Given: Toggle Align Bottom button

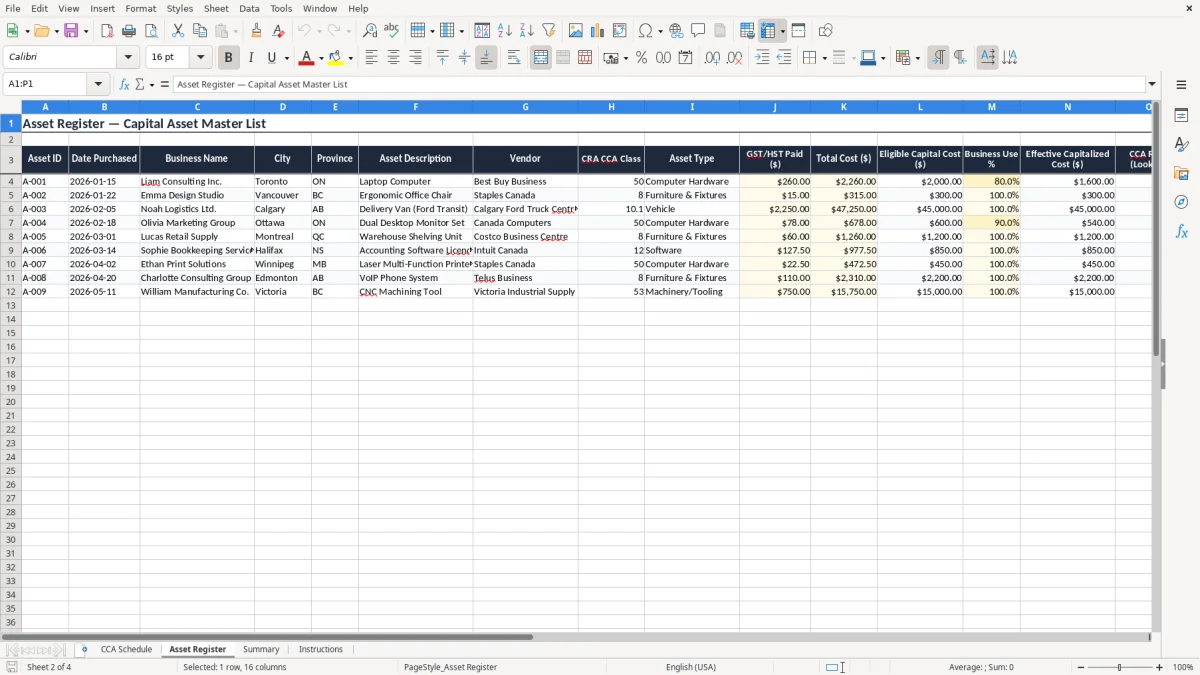Looking at the screenshot, I should pos(486,58).
